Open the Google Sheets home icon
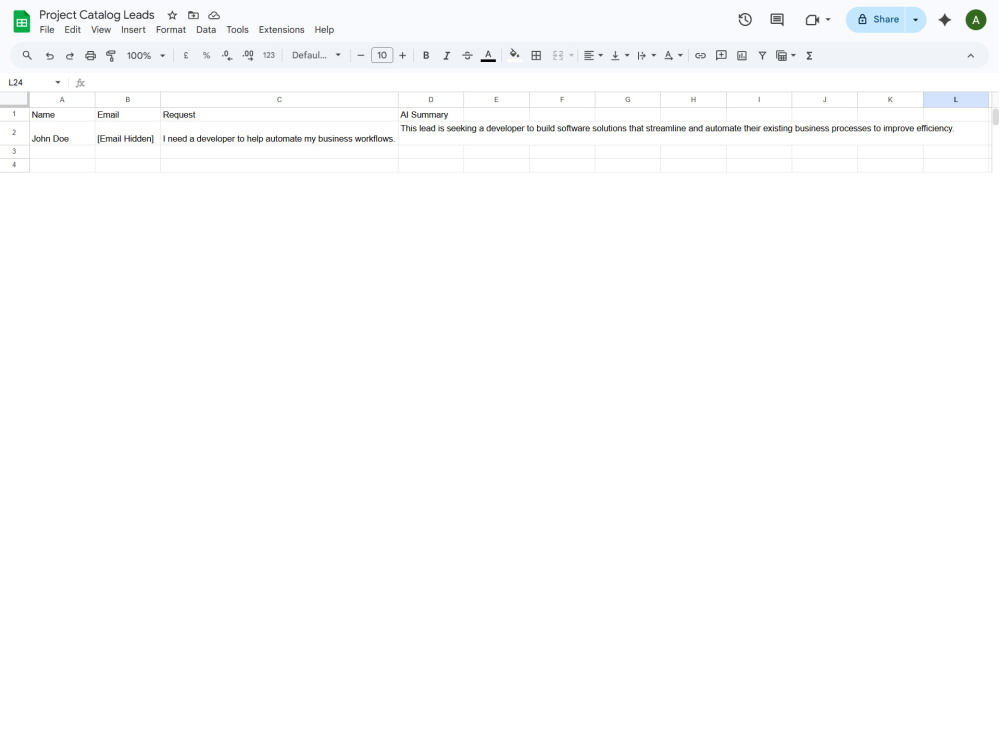Viewport: 1000px width, 750px height. pos(22,21)
